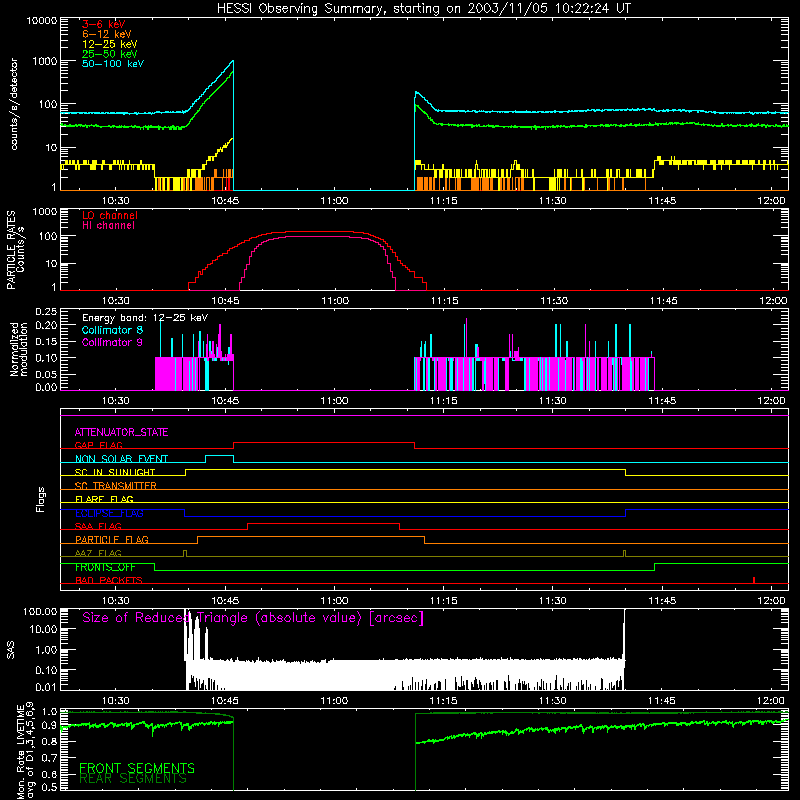The height and width of the screenshot is (800, 800).
Task: Click the 12:00 tick below the Flags panel
Action: tap(771, 601)
